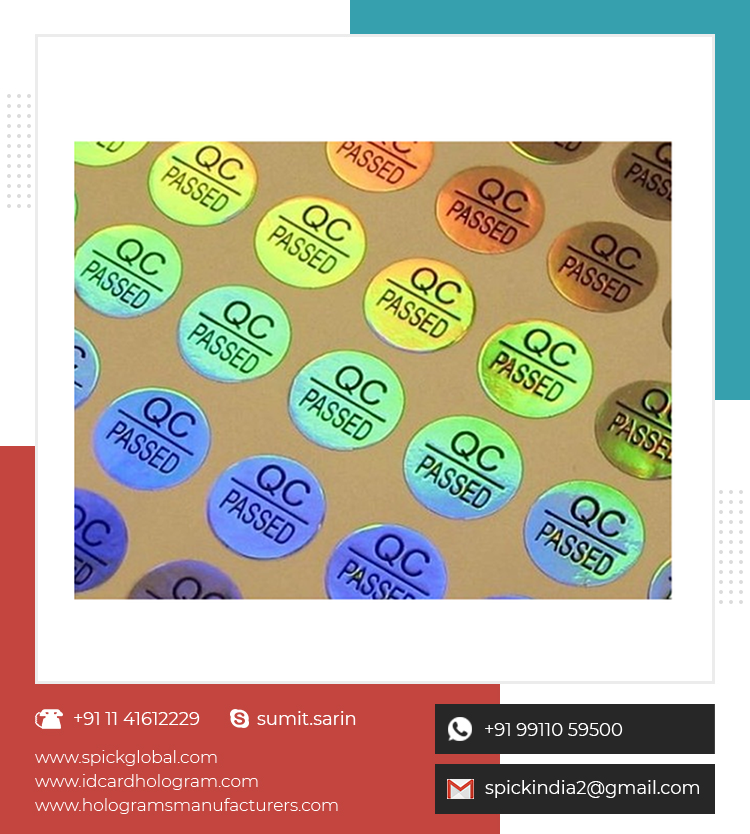
Task: Click the Skype icon next to sumit.sarin
Action: click(x=239, y=719)
